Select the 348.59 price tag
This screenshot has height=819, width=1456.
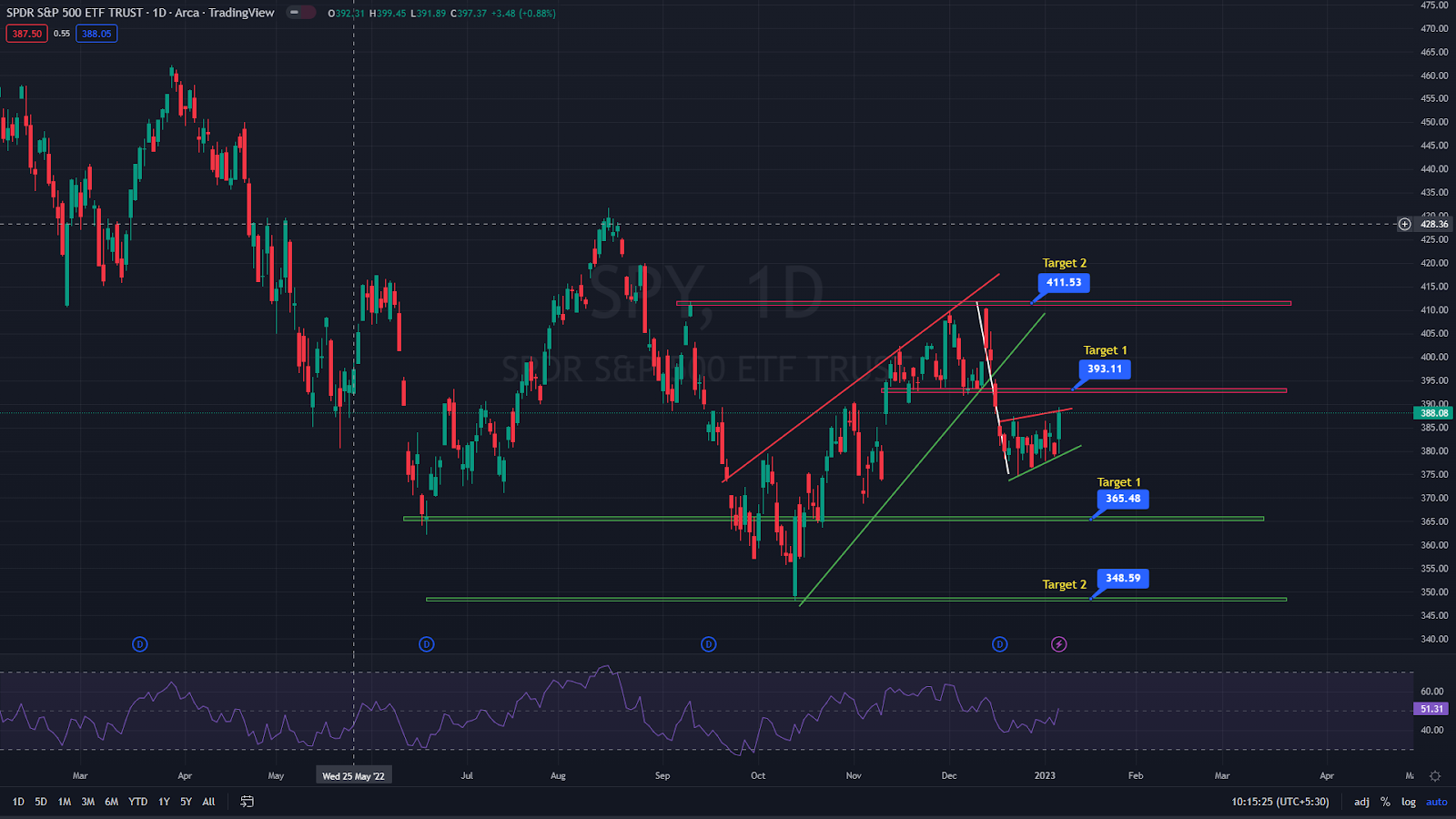pyautogui.click(x=1123, y=578)
